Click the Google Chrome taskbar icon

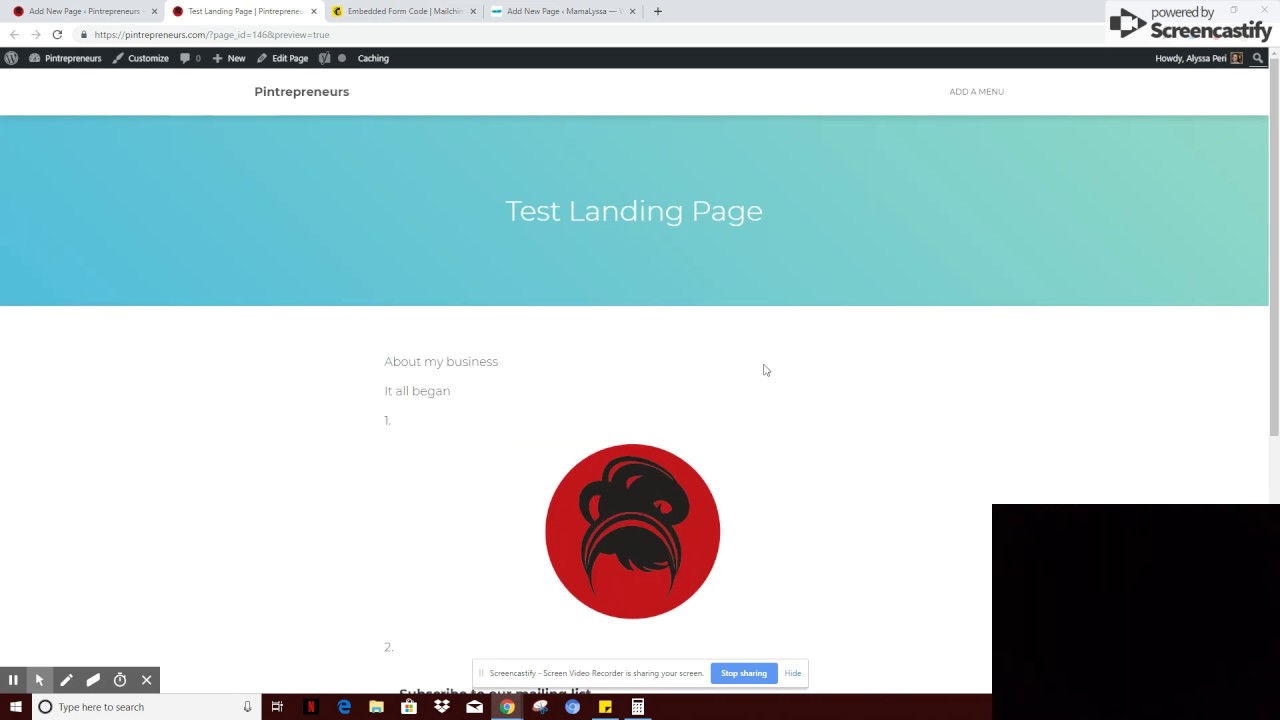coord(507,707)
